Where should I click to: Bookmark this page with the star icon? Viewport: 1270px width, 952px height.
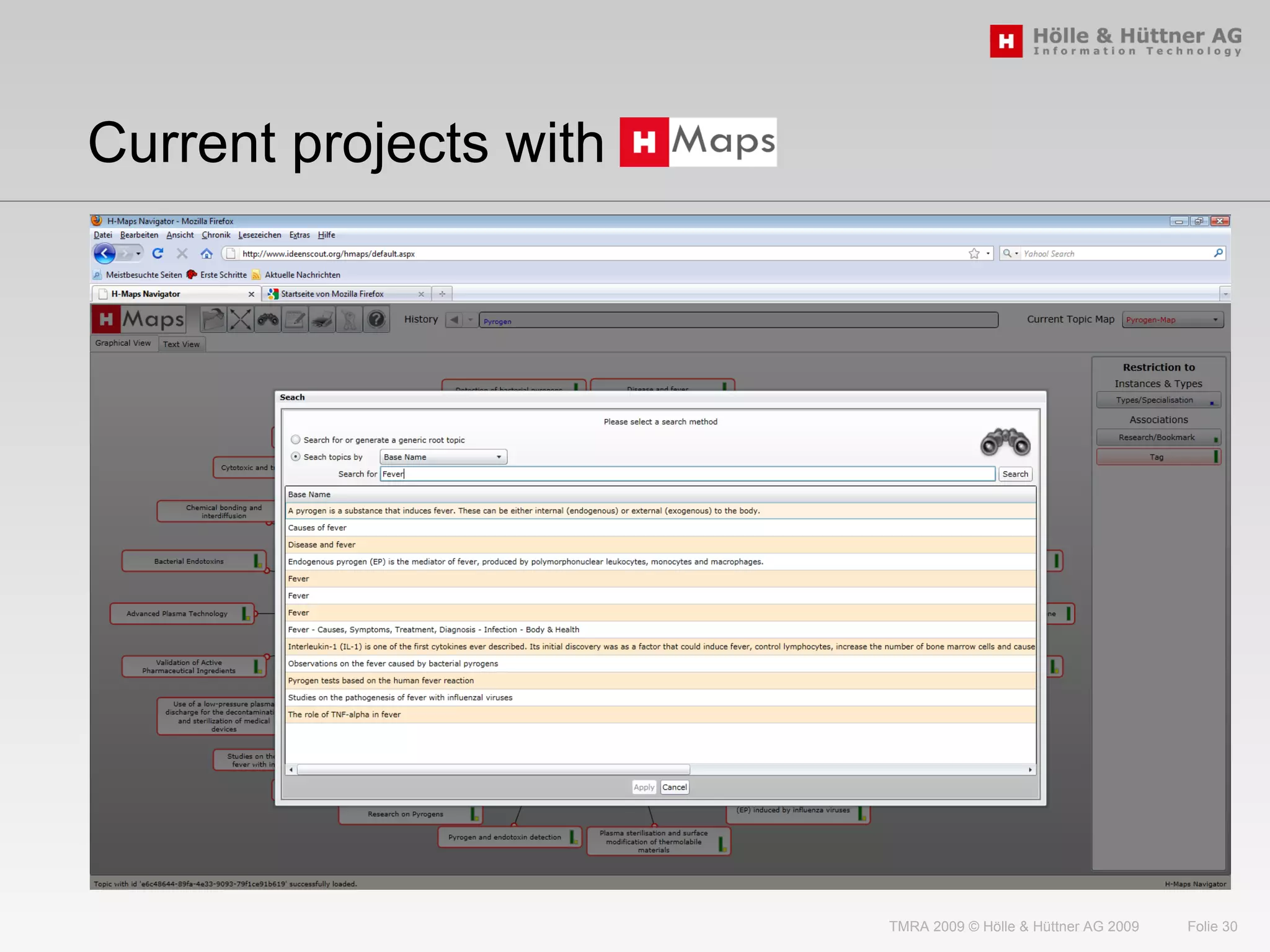[x=974, y=253]
